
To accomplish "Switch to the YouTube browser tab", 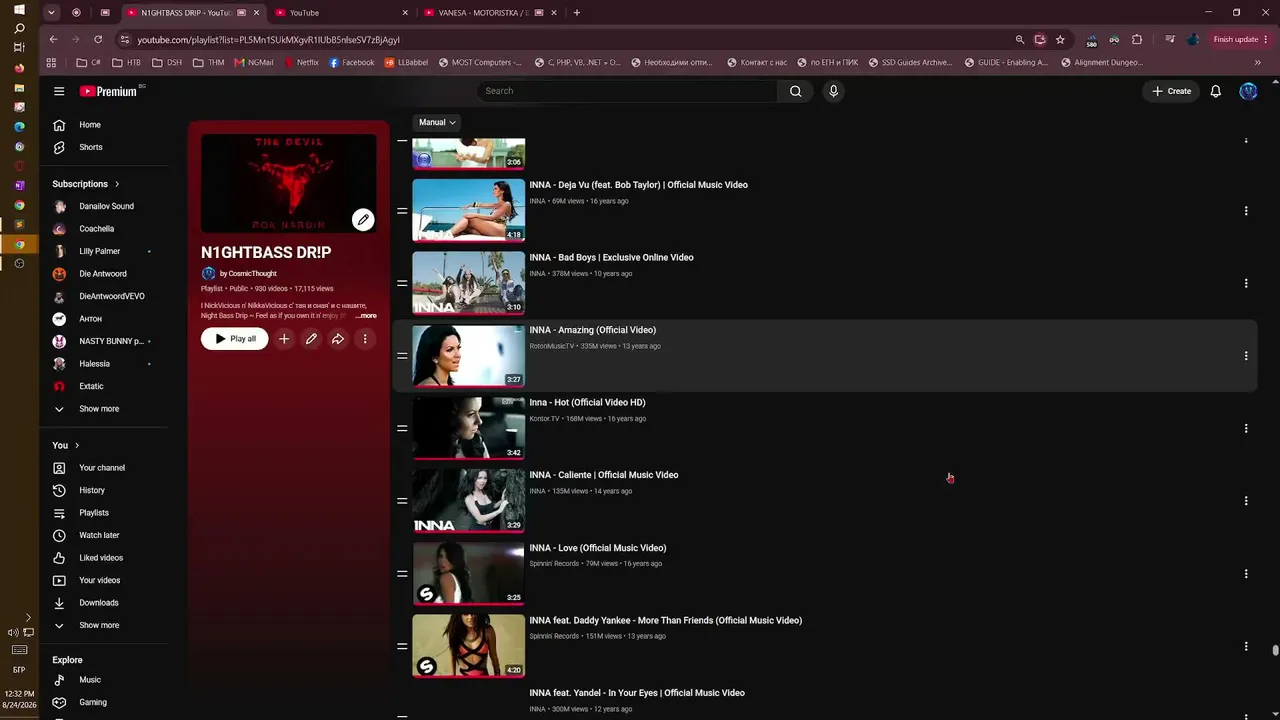I will pos(342,13).
